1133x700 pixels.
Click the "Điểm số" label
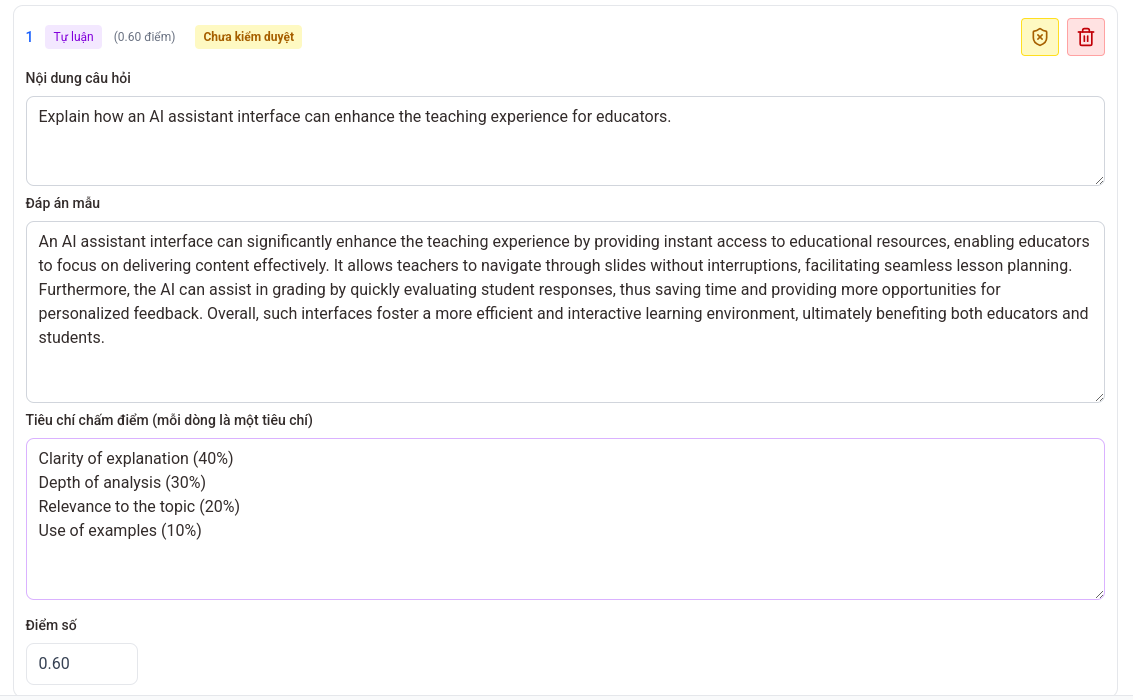(x=52, y=625)
